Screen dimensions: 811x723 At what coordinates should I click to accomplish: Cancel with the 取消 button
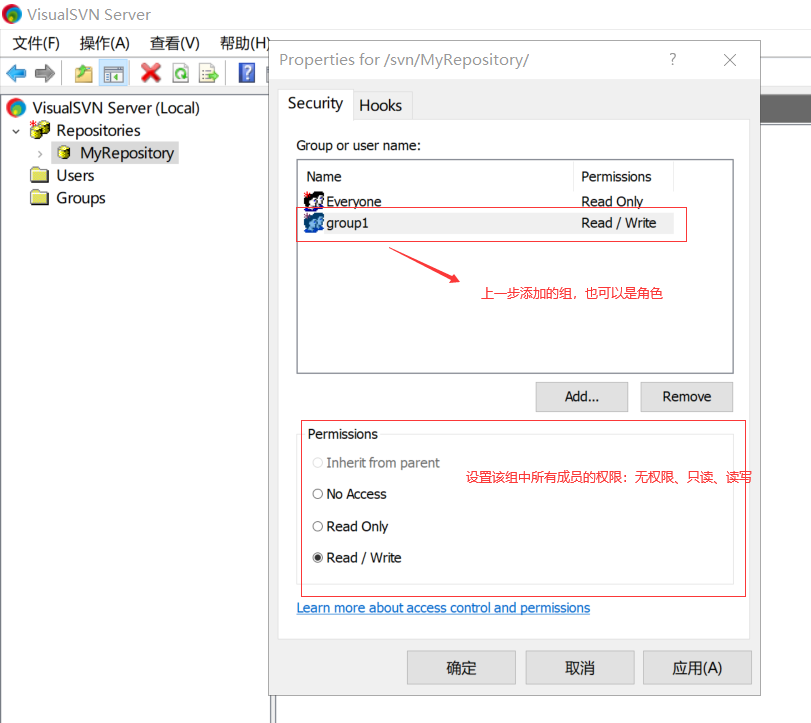tap(580, 668)
